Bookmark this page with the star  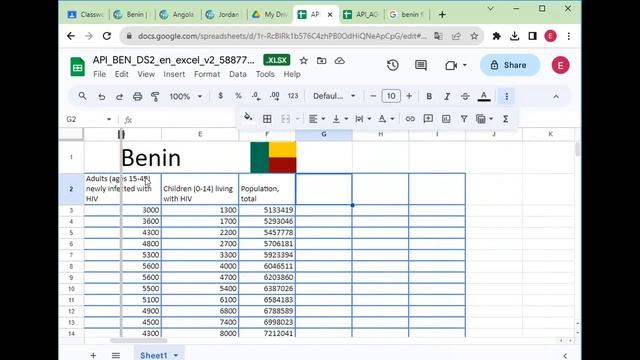[x=474, y=36]
